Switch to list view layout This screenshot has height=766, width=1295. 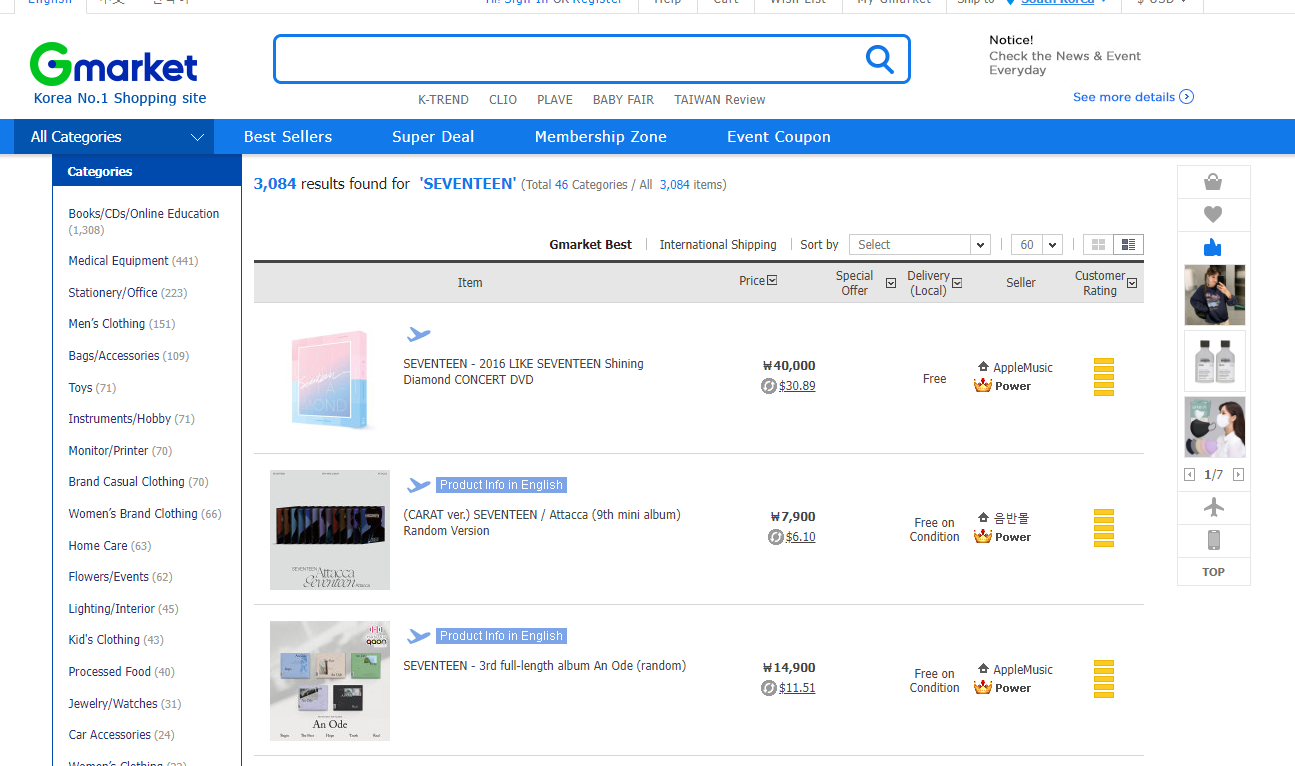[1128, 245]
